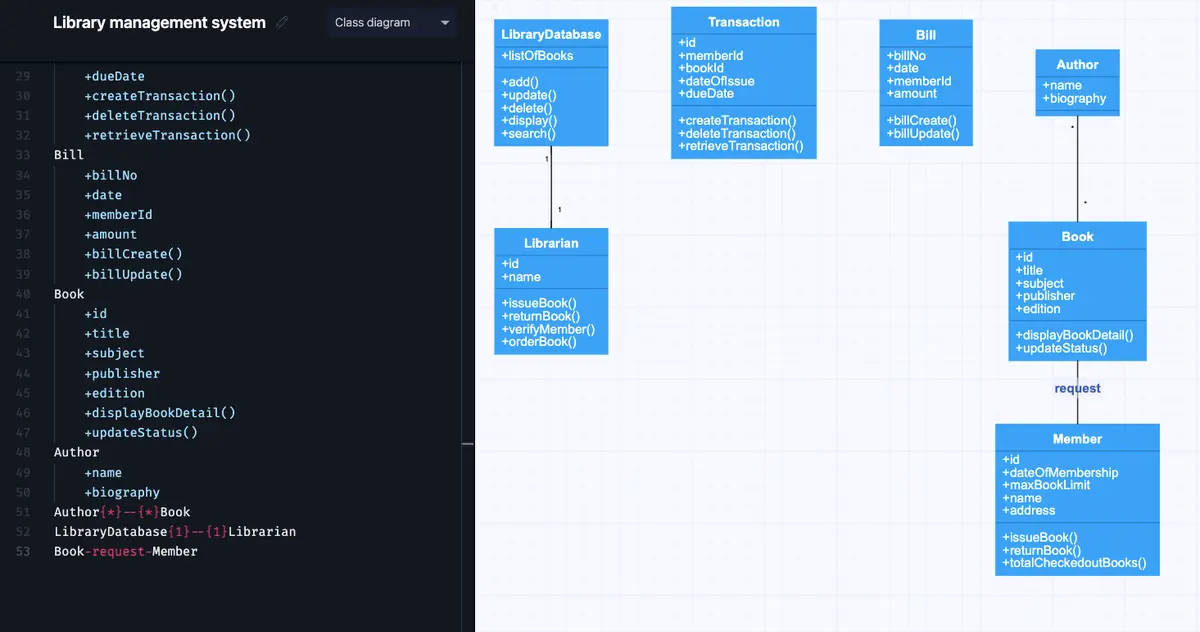Click '+createTransaction()' in the Transaction diagram node
This screenshot has height=632, width=1200.
click(x=737, y=121)
